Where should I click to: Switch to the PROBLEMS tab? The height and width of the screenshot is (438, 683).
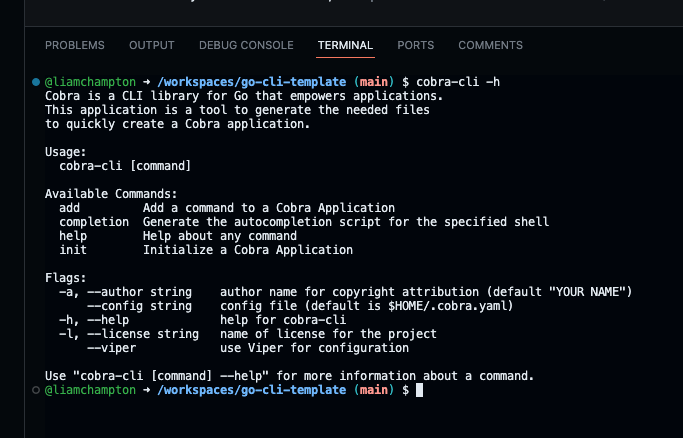coord(74,45)
